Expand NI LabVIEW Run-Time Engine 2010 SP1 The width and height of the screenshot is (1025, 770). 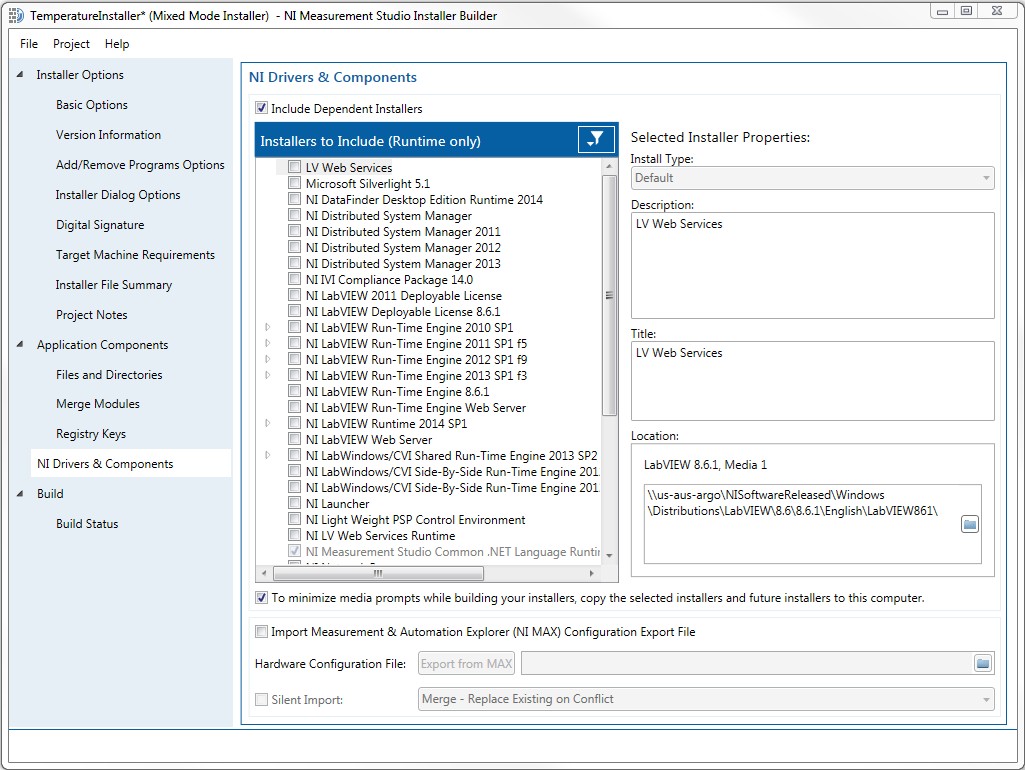[x=268, y=327]
